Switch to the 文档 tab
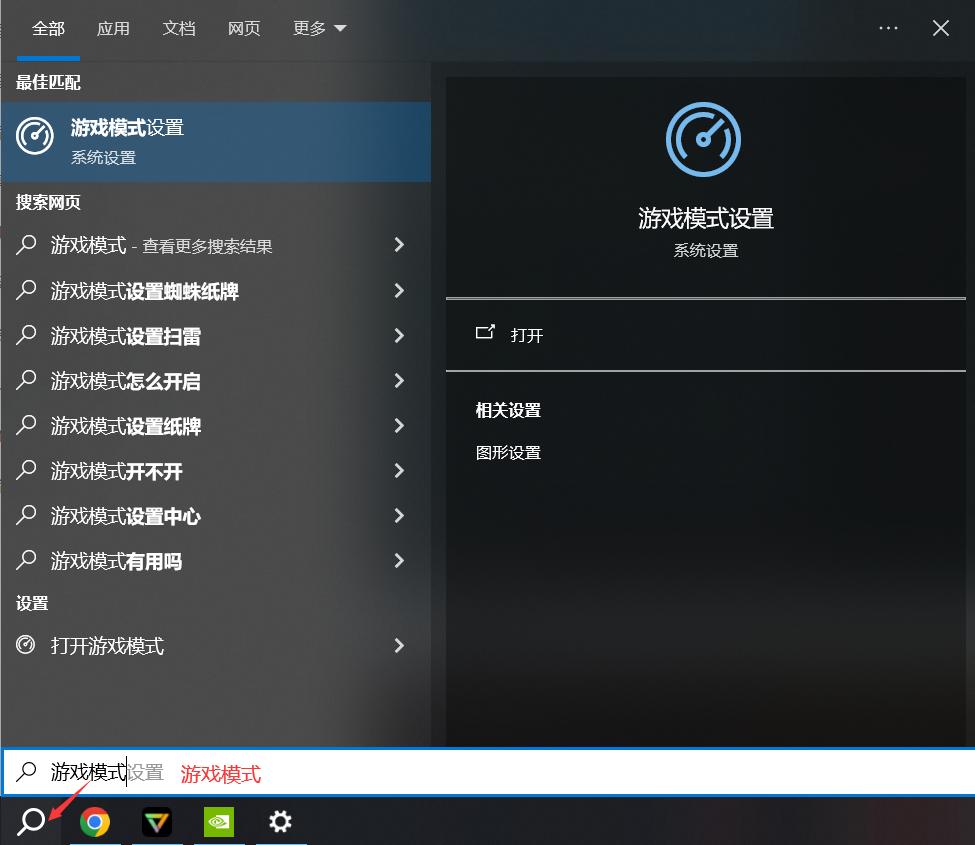This screenshot has height=845, width=975. 179,28
